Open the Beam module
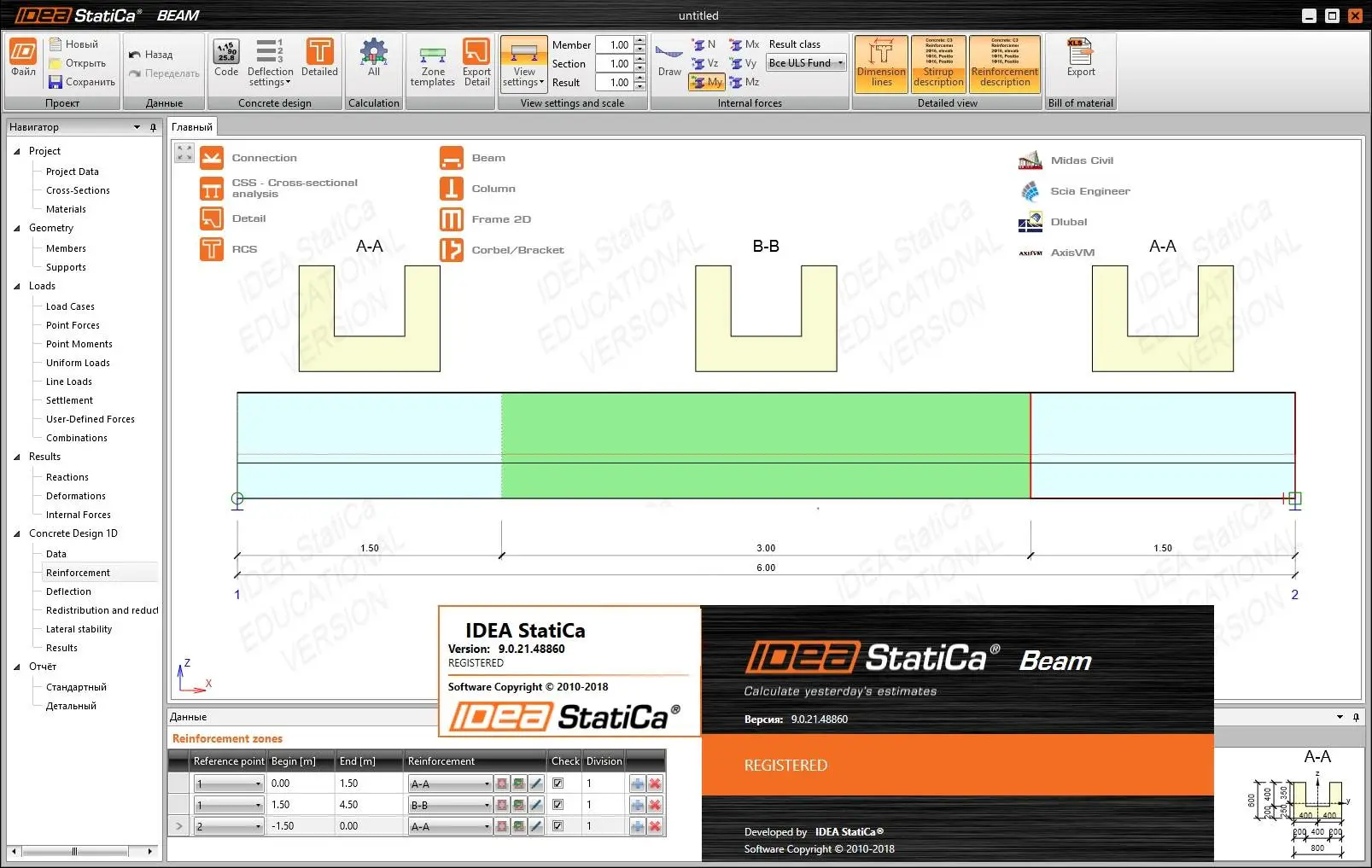1372x868 pixels. [x=472, y=158]
